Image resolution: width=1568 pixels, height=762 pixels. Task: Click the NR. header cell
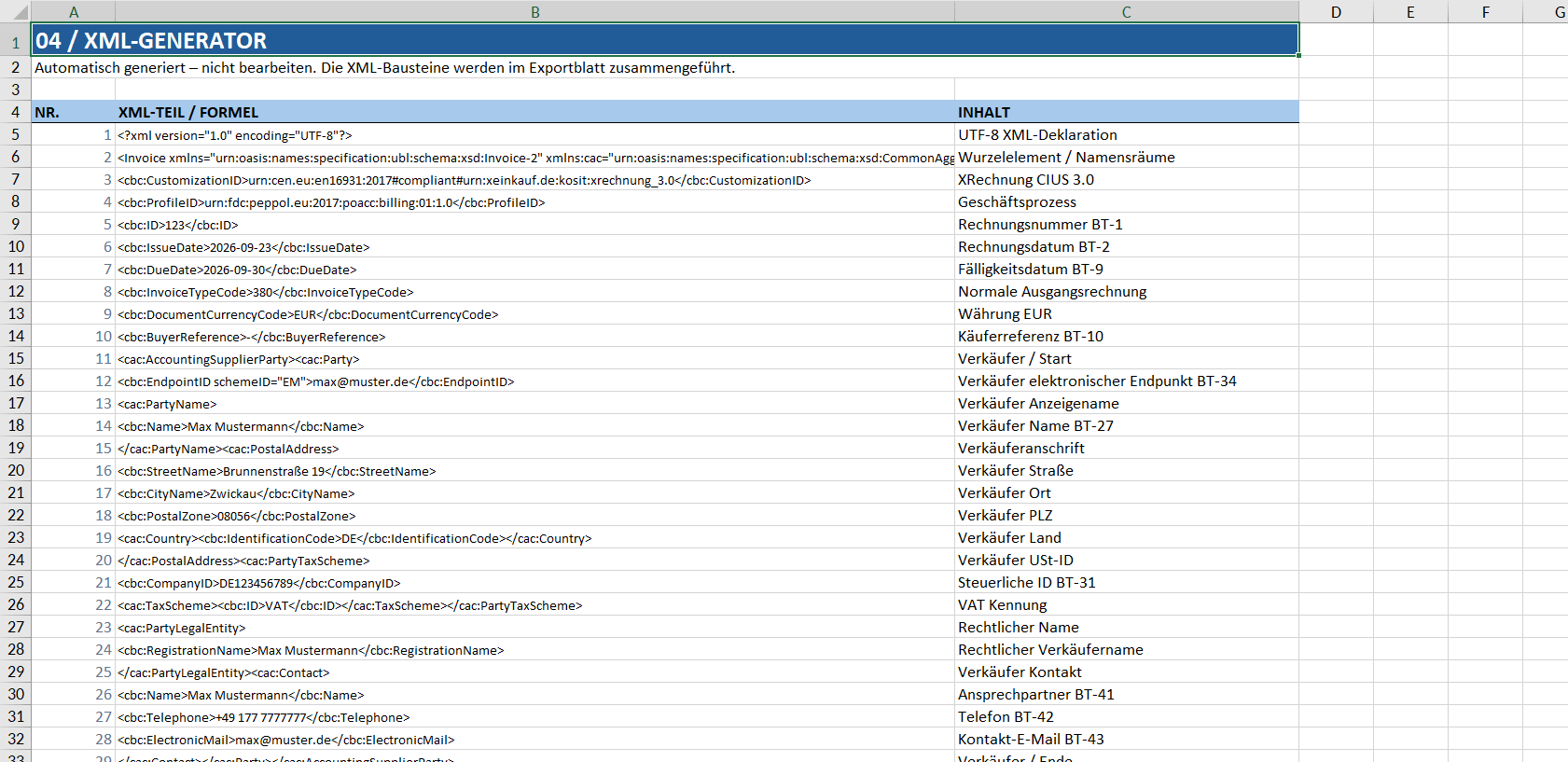click(74, 112)
